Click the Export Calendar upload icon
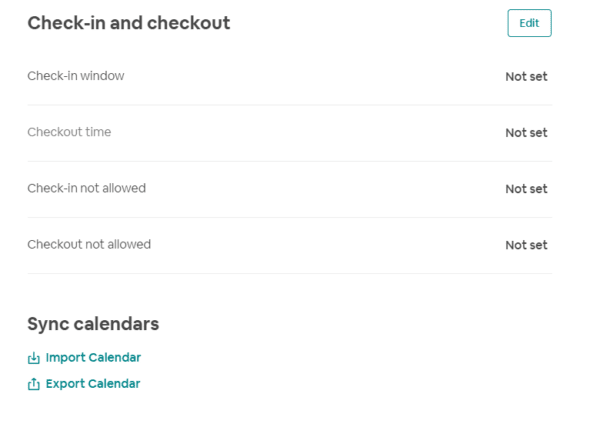The width and height of the screenshot is (600, 434). coord(34,384)
